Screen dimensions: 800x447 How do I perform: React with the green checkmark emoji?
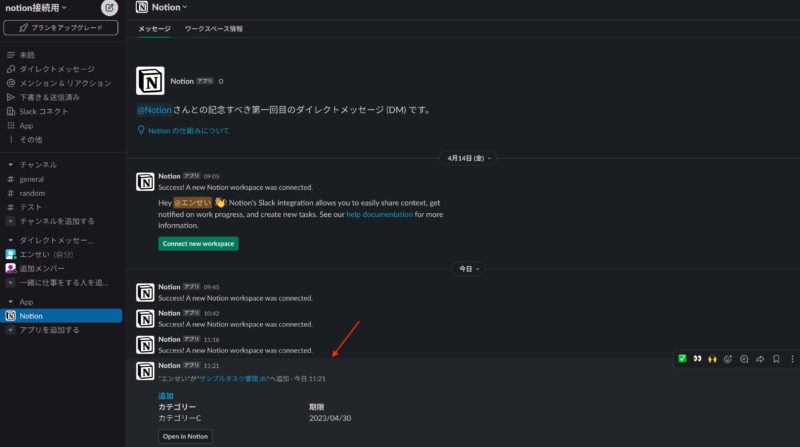point(682,359)
